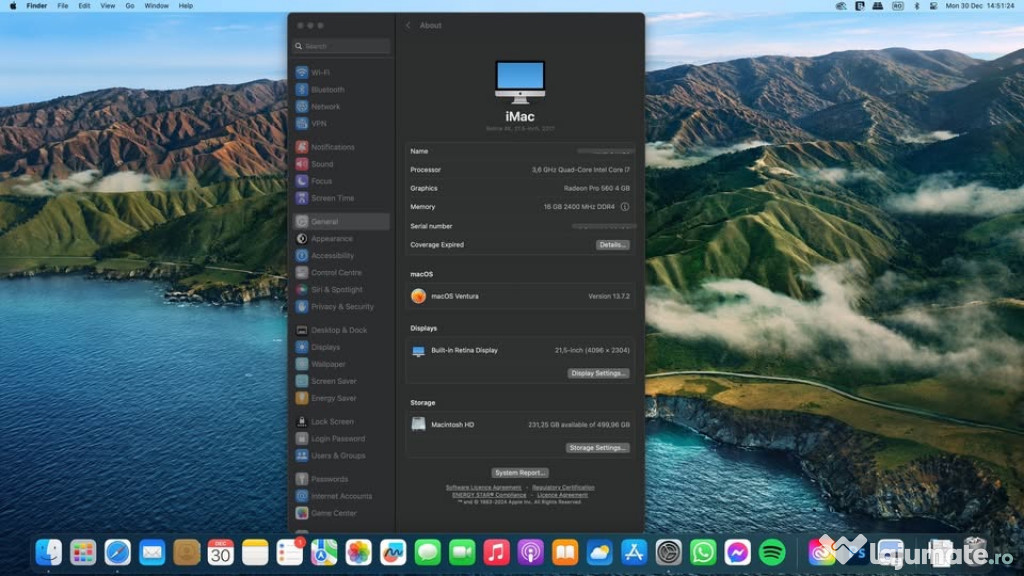Launch Spotify from the Dock
Image resolution: width=1024 pixels, height=576 pixels.
pyautogui.click(x=772, y=552)
